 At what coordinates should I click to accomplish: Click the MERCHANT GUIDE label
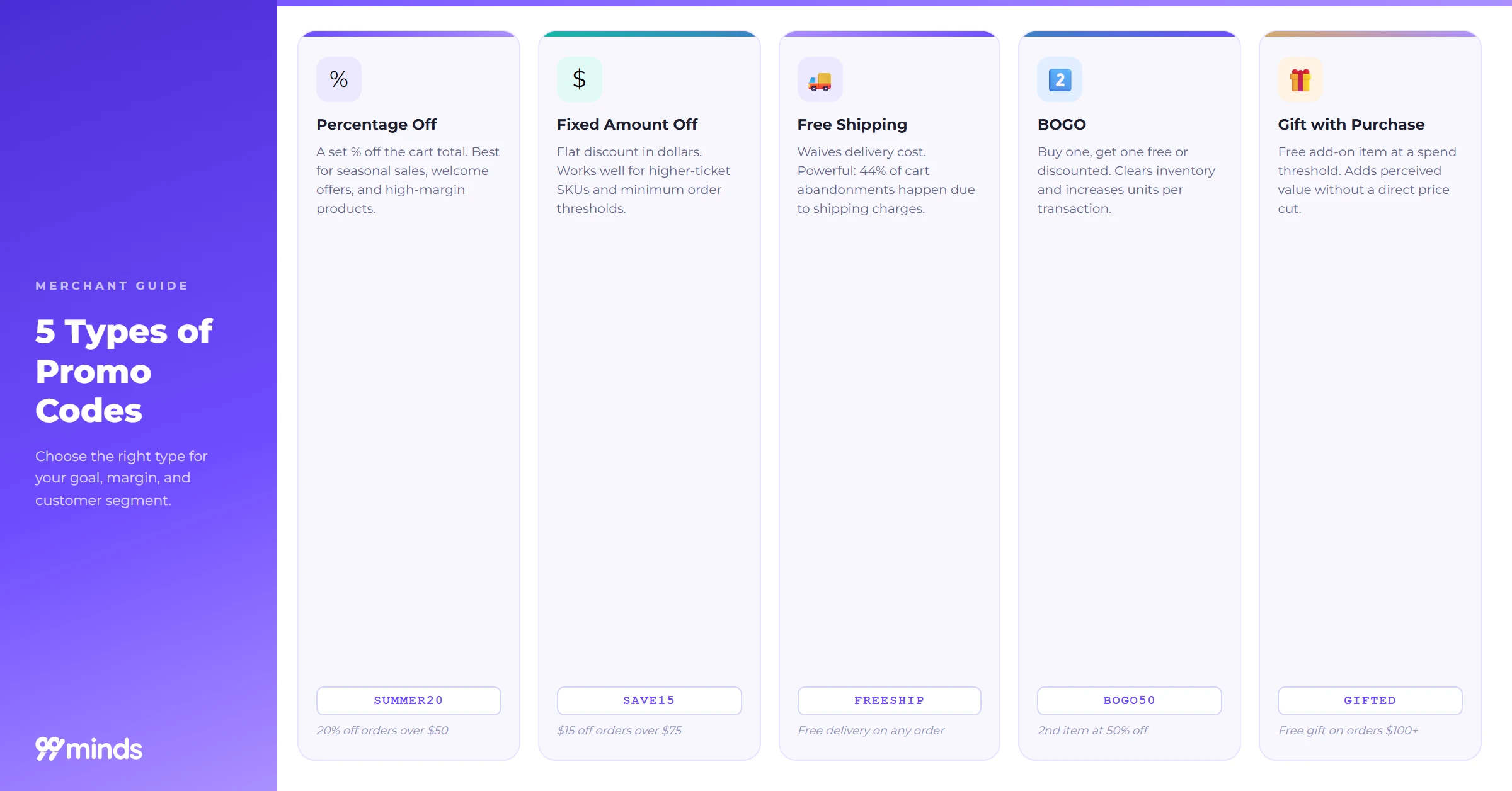coord(112,286)
